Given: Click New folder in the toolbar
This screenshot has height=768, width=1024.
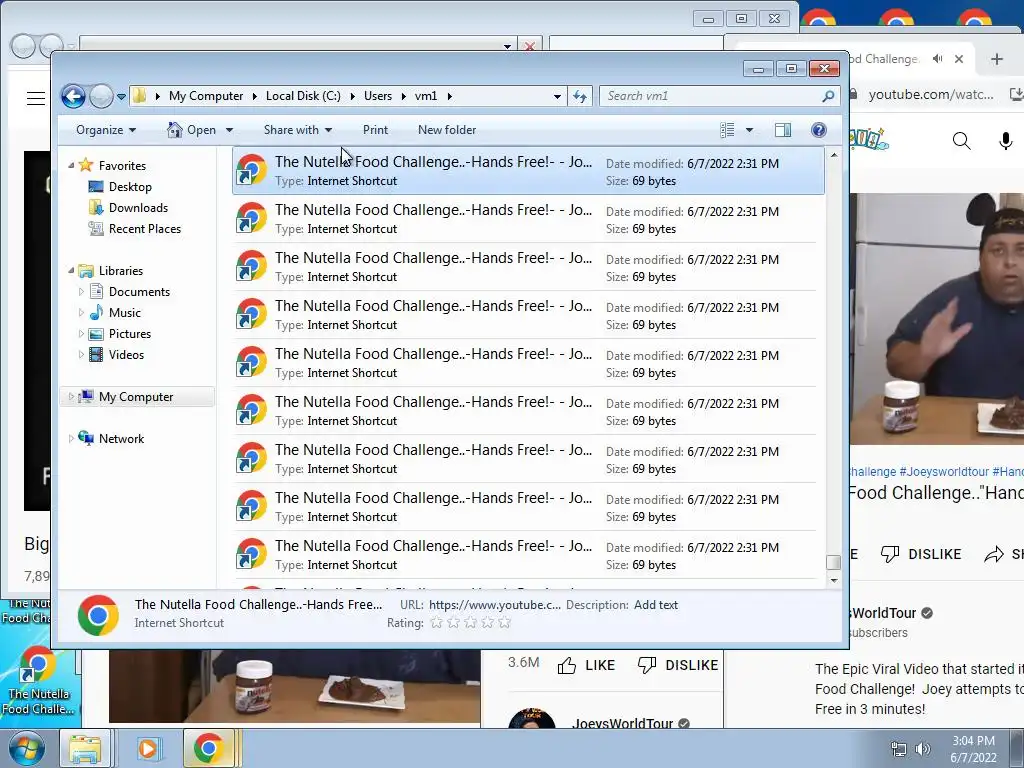Looking at the screenshot, I should [x=447, y=130].
